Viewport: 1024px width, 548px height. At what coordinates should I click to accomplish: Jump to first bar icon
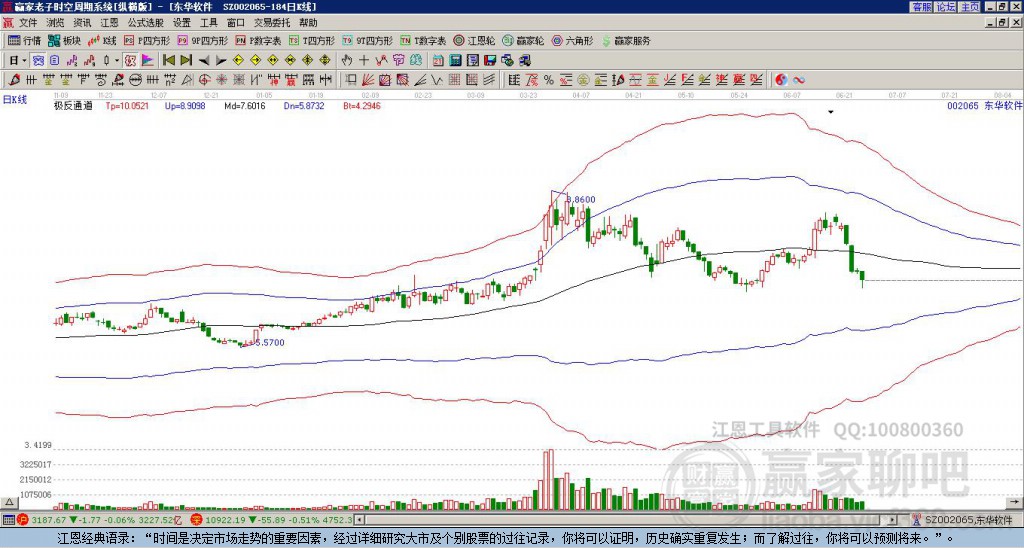(x=169, y=61)
